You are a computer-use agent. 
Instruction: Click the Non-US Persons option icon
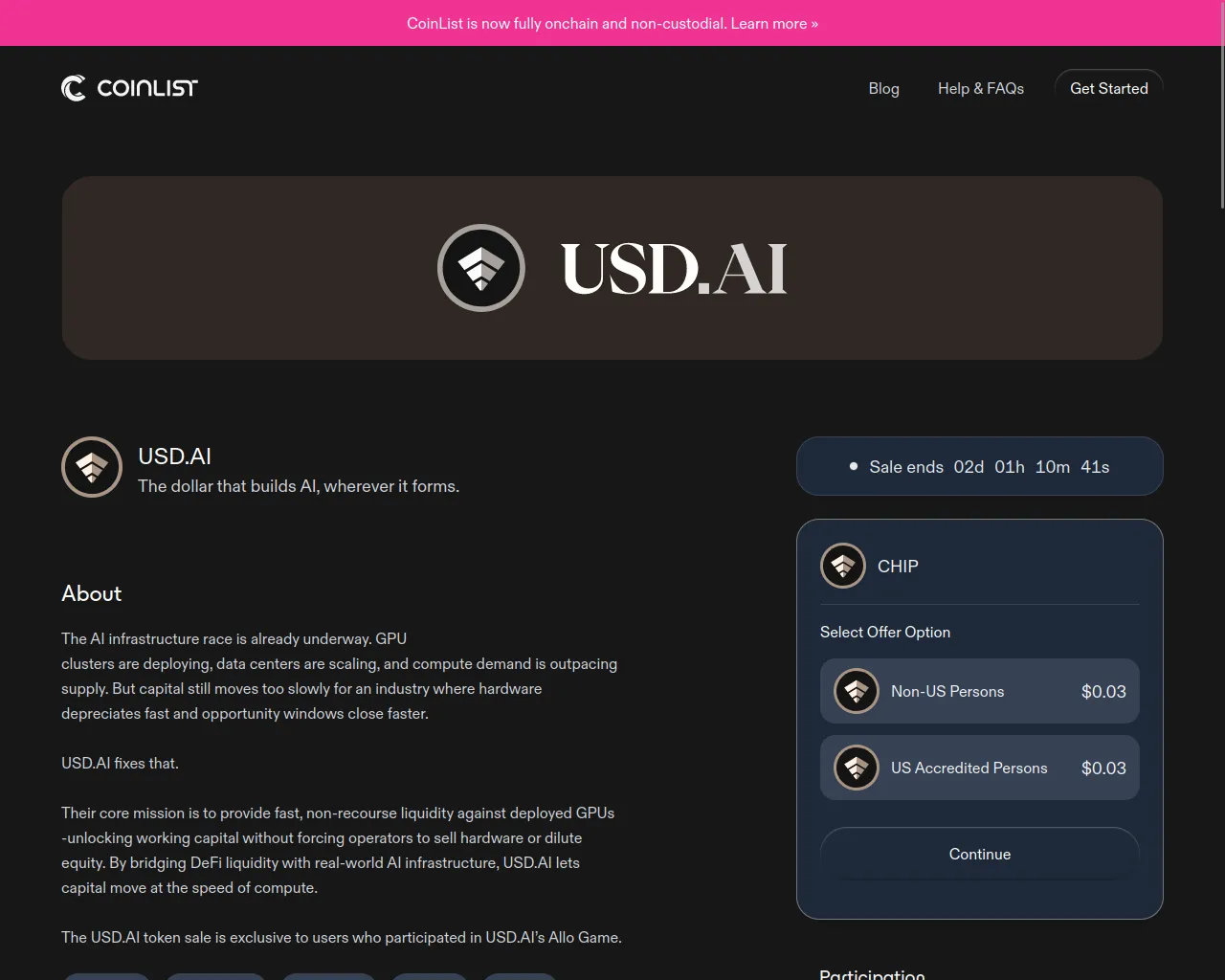(857, 691)
